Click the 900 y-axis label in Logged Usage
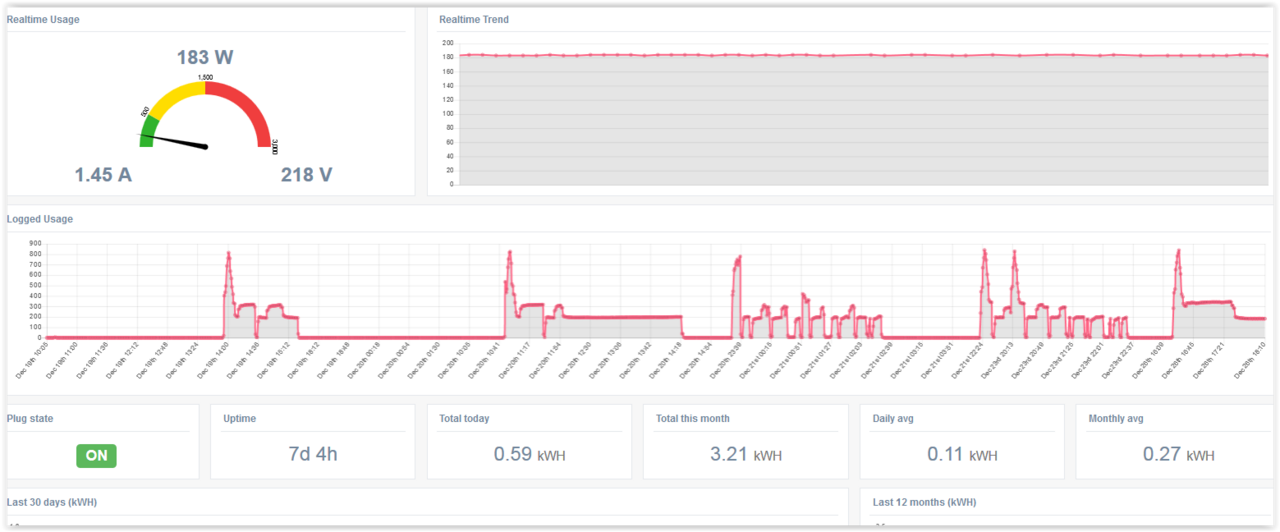The width and height of the screenshot is (1280, 532). pyautogui.click(x=35, y=243)
